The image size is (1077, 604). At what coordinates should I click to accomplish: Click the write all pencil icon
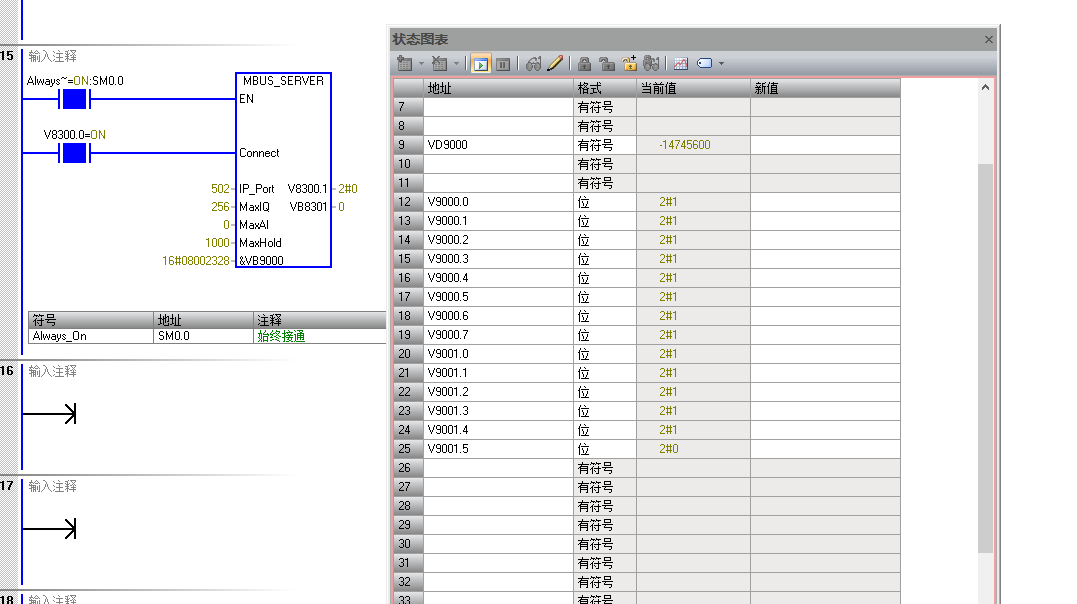[555, 63]
